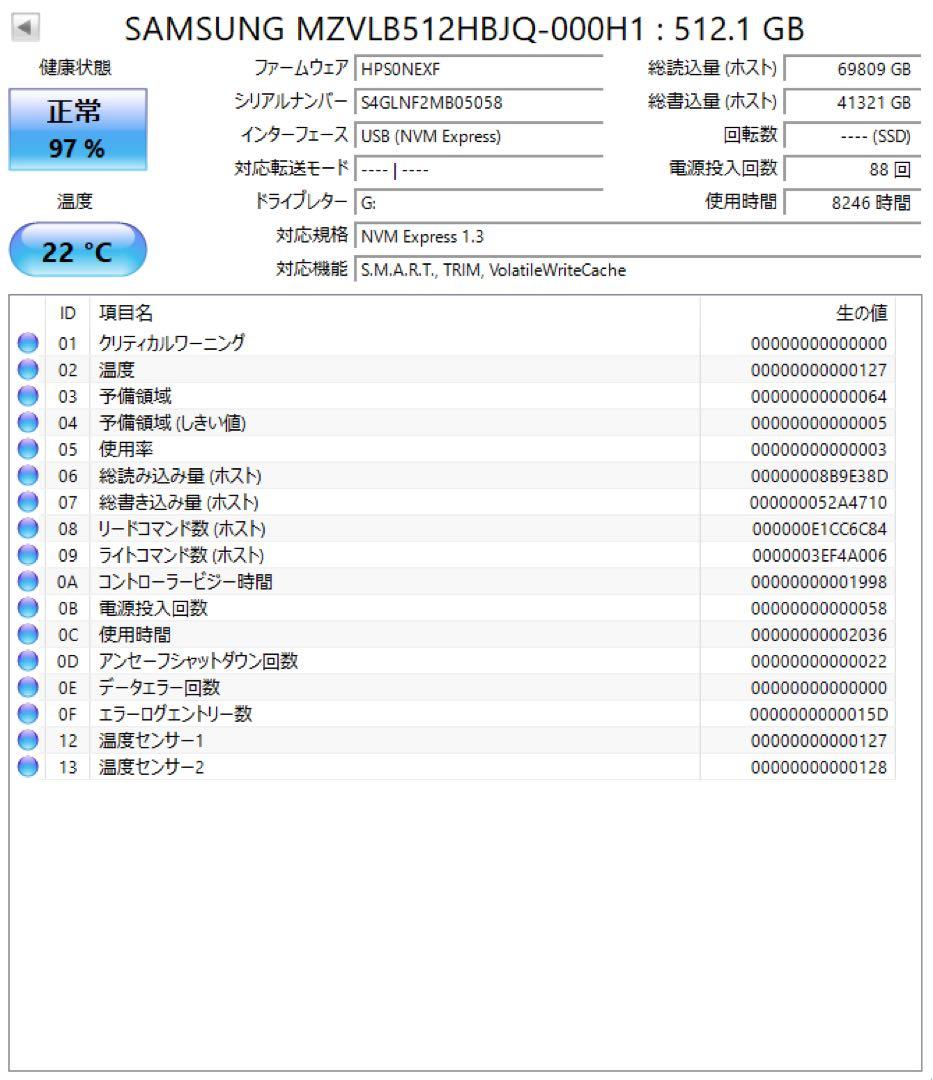Click raw value 0000003EF4A006

(x=819, y=555)
